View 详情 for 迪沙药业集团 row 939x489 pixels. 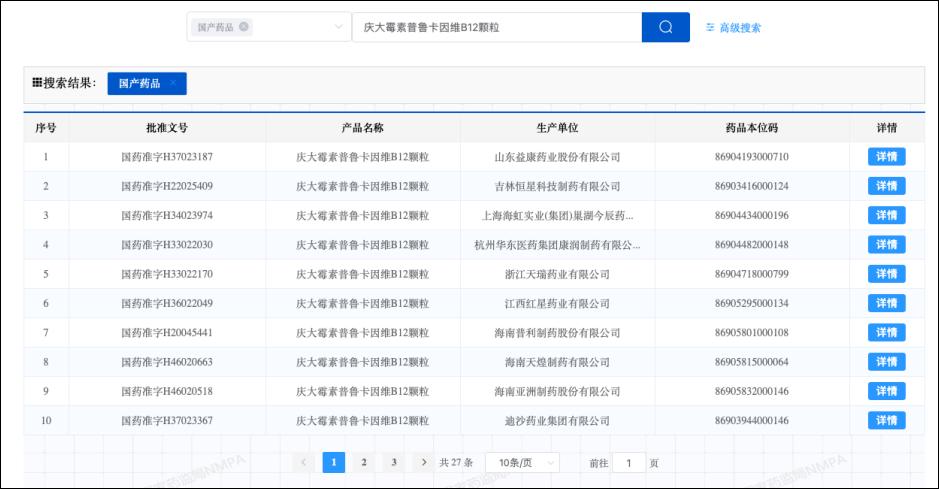pos(886,420)
